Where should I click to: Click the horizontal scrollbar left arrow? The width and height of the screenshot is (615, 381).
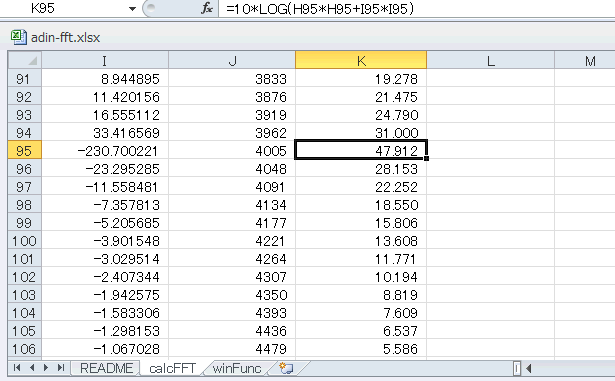coord(529,368)
